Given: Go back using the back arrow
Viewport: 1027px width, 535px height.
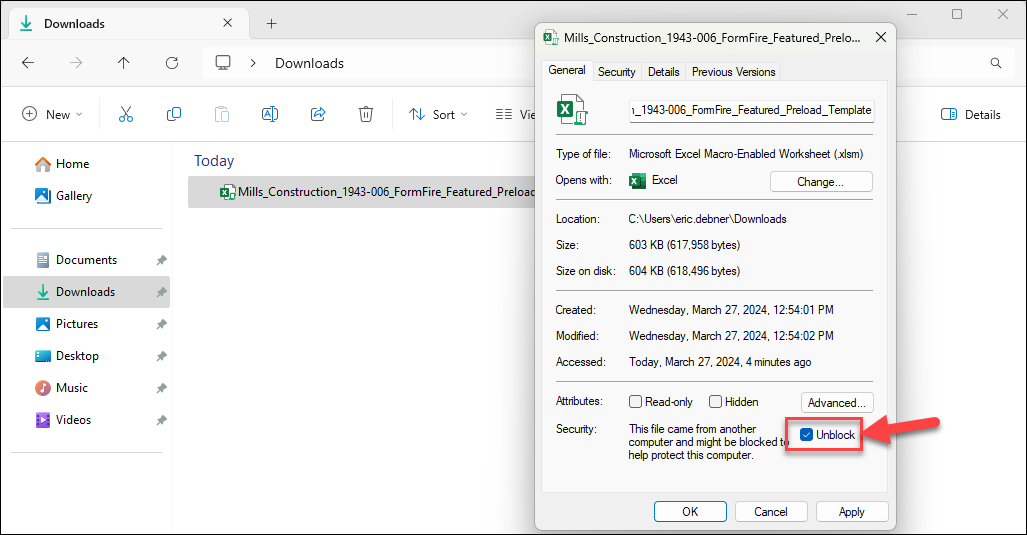Looking at the screenshot, I should click(x=28, y=63).
